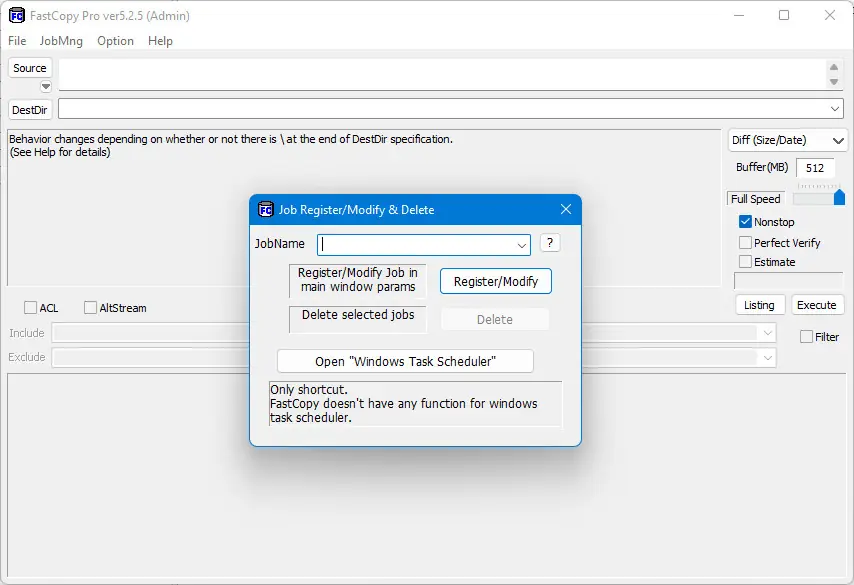Open the help question mark button beside JobName
The image size is (854, 585).
(550, 243)
